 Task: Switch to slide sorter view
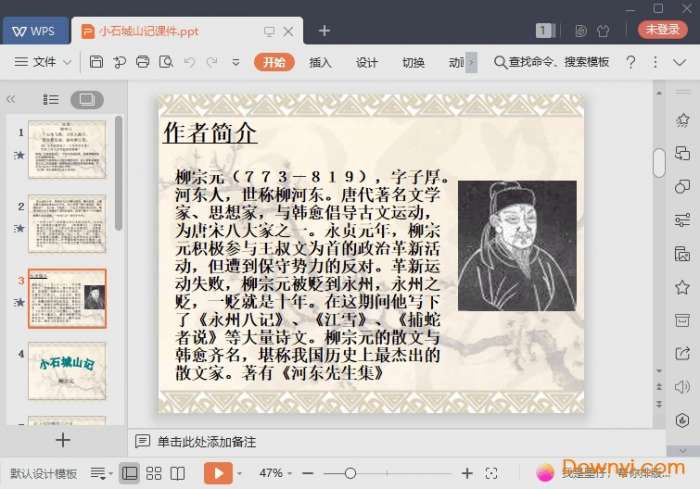point(153,473)
